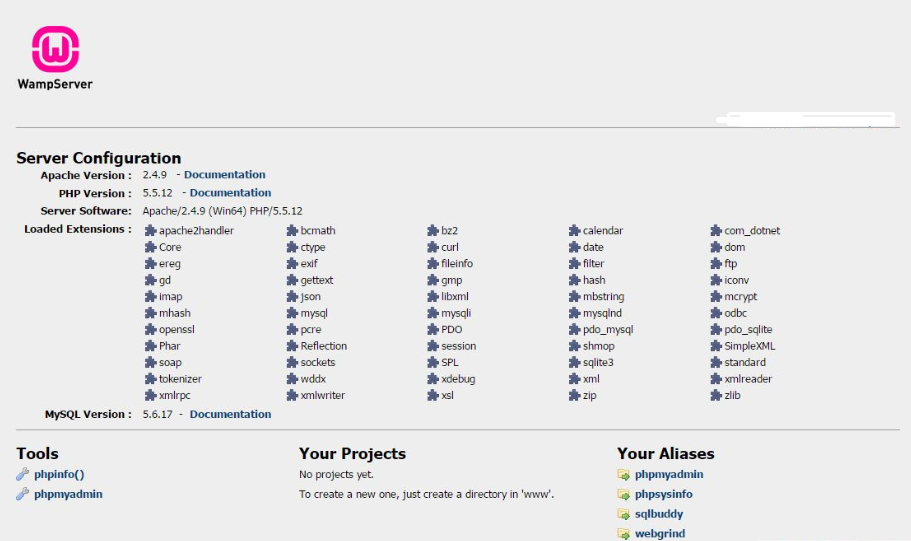Image resolution: width=911 pixels, height=541 pixels.
Task: Click puzzle icon next to xdebug
Action: pyautogui.click(x=433, y=379)
